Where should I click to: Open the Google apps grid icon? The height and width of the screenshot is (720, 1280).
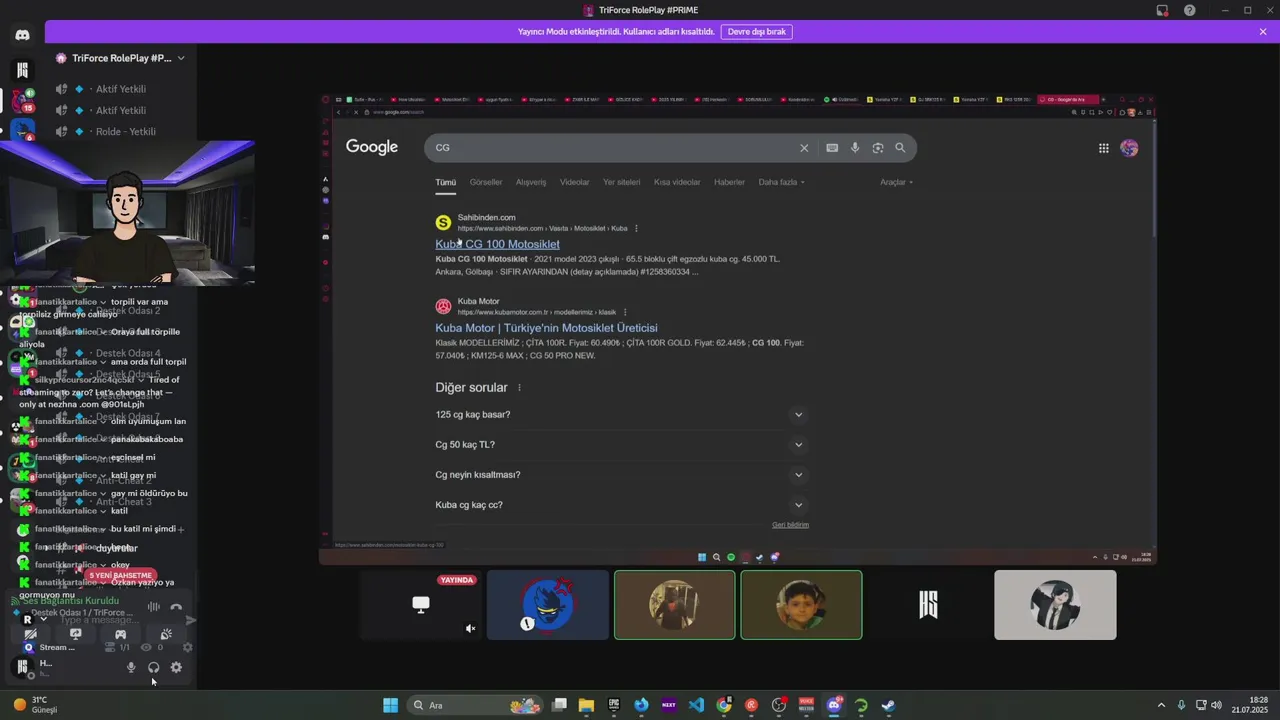[1104, 148]
